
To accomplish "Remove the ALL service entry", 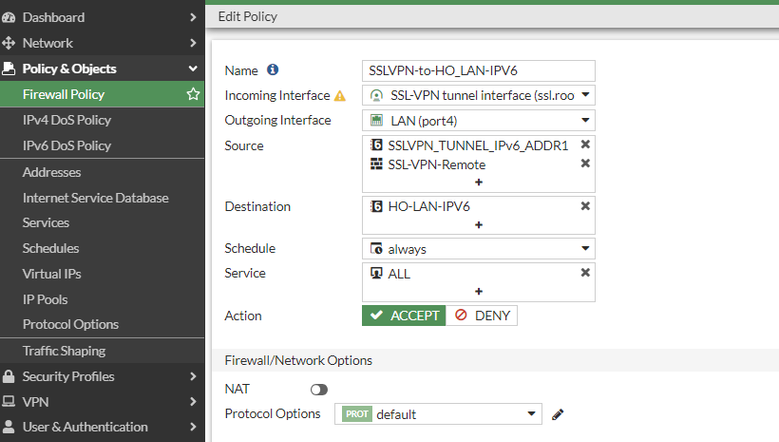I will pyautogui.click(x=585, y=273).
